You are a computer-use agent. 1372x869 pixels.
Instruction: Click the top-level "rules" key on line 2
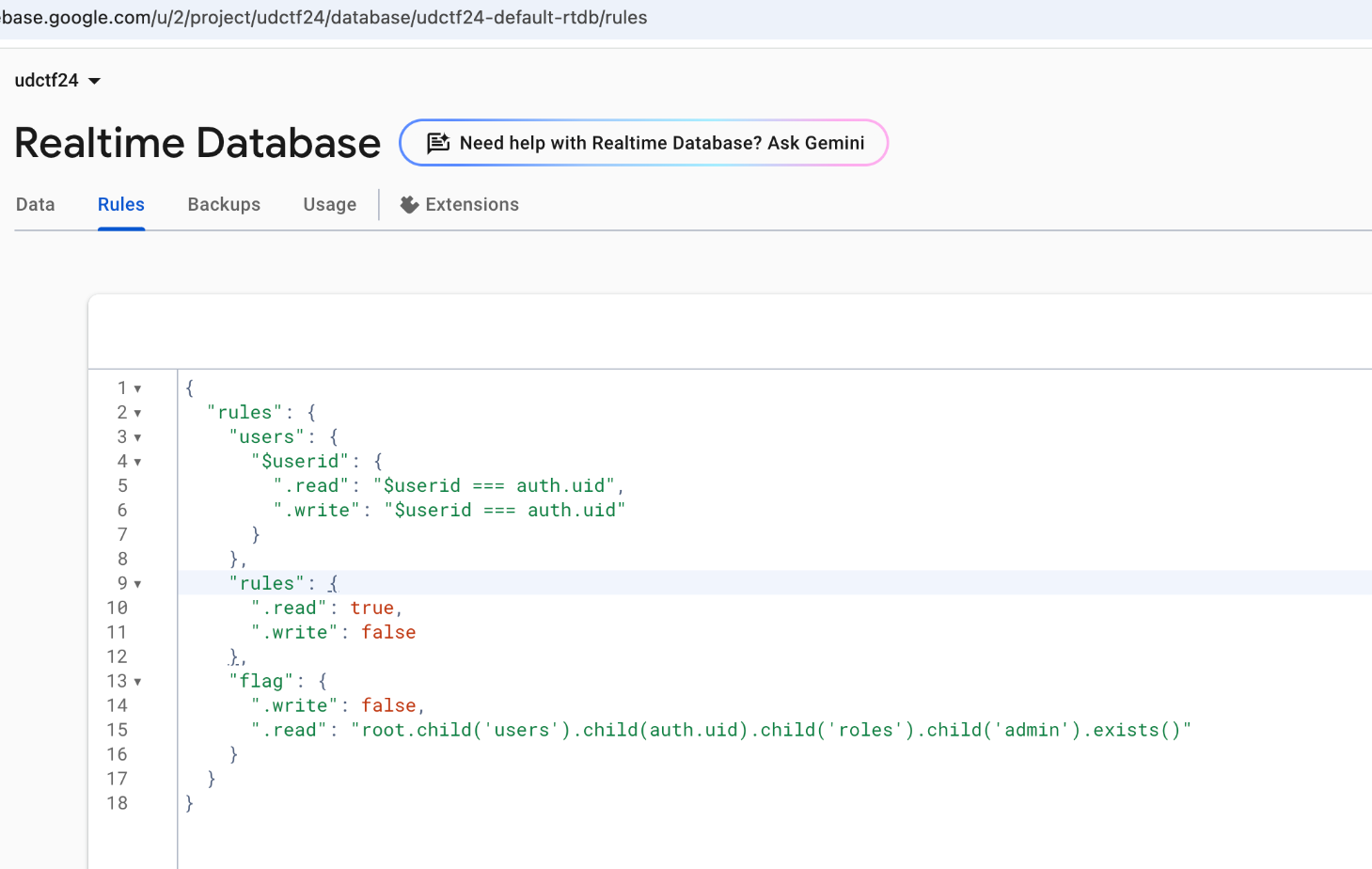click(244, 412)
